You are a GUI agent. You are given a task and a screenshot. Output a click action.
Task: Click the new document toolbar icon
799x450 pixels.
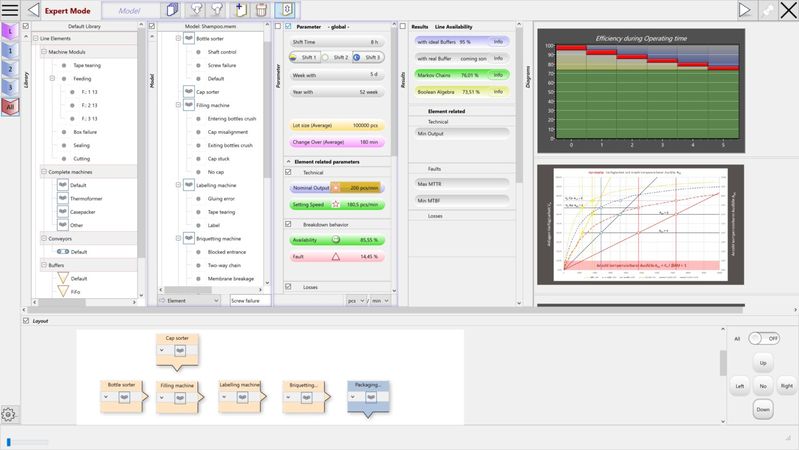click(239, 10)
